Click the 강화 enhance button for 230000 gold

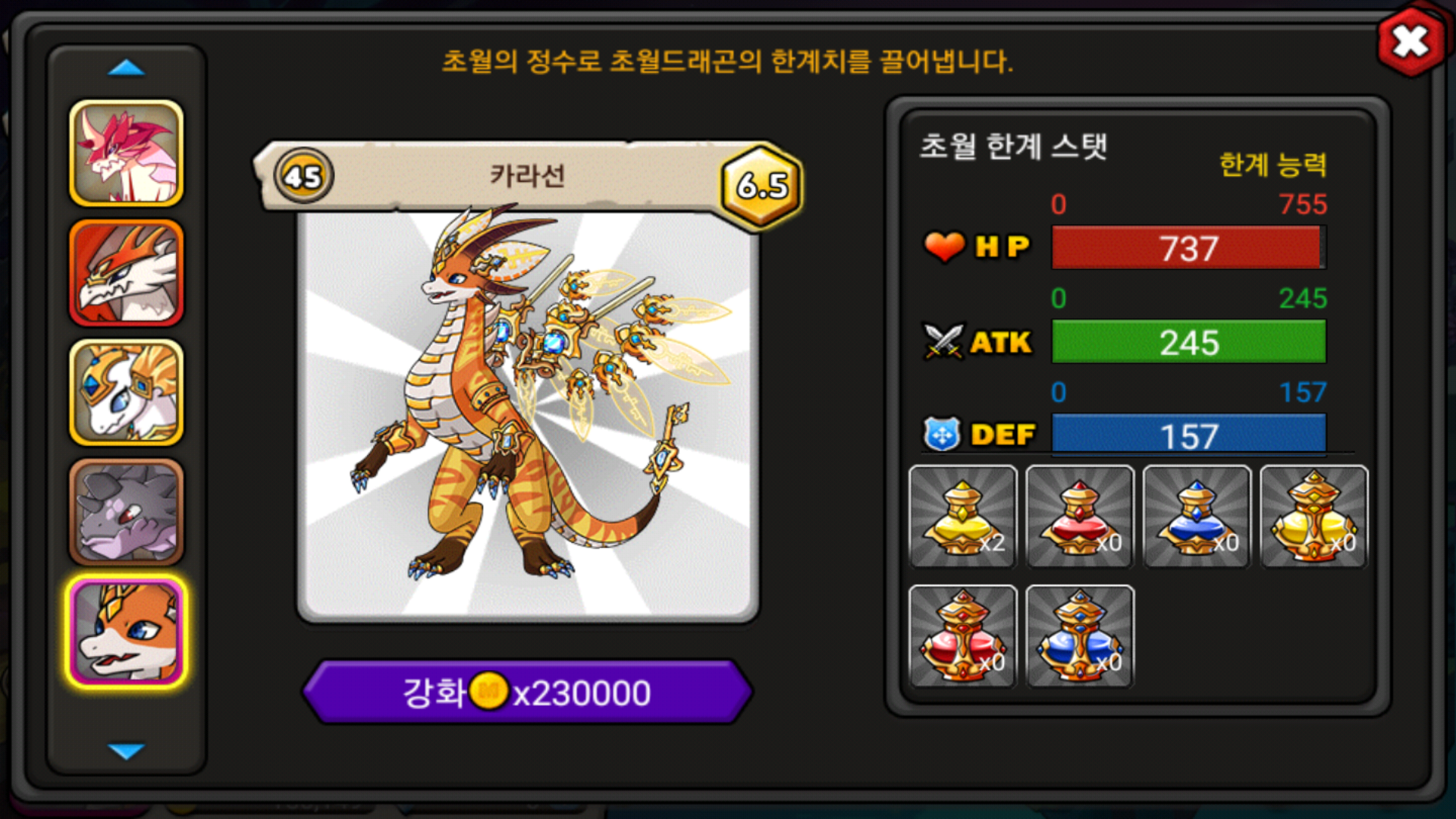point(528,692)
